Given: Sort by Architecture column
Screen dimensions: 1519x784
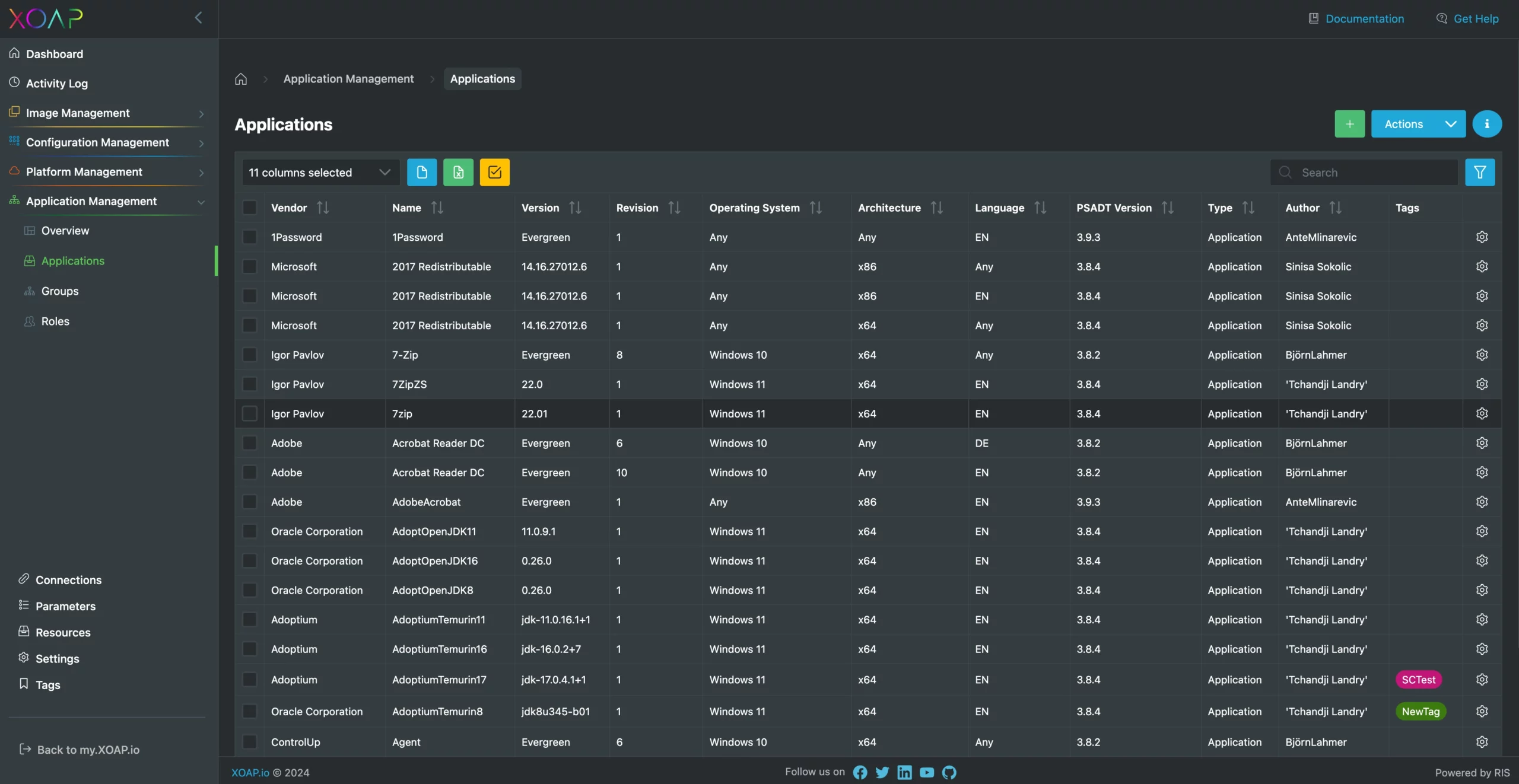Looking at the screenshot, I should [x=937, y=208].
